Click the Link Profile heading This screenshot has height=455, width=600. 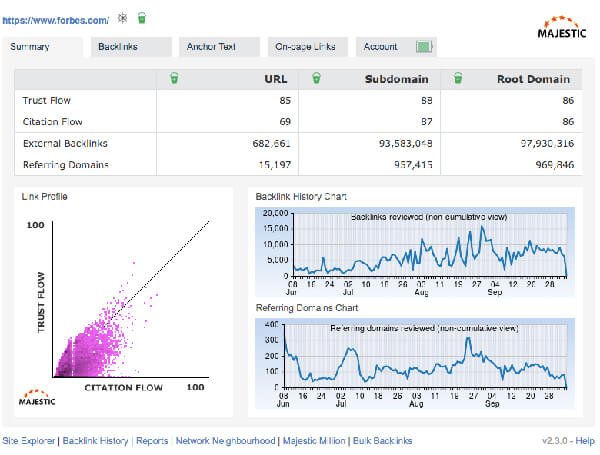44,197
